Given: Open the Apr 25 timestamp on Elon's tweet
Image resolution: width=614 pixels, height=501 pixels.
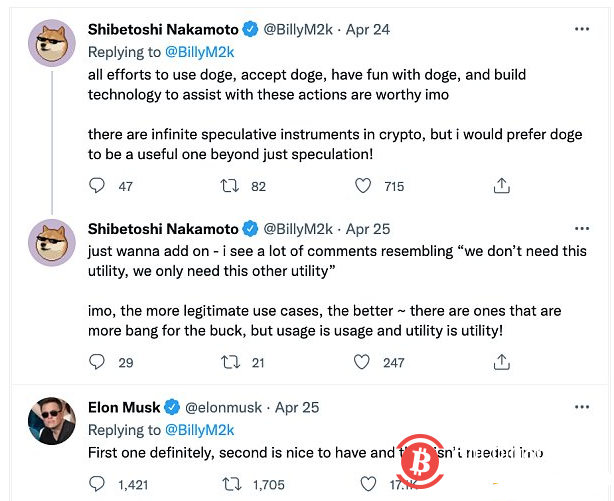Looking at the screenshot, I should pos(297,407).
